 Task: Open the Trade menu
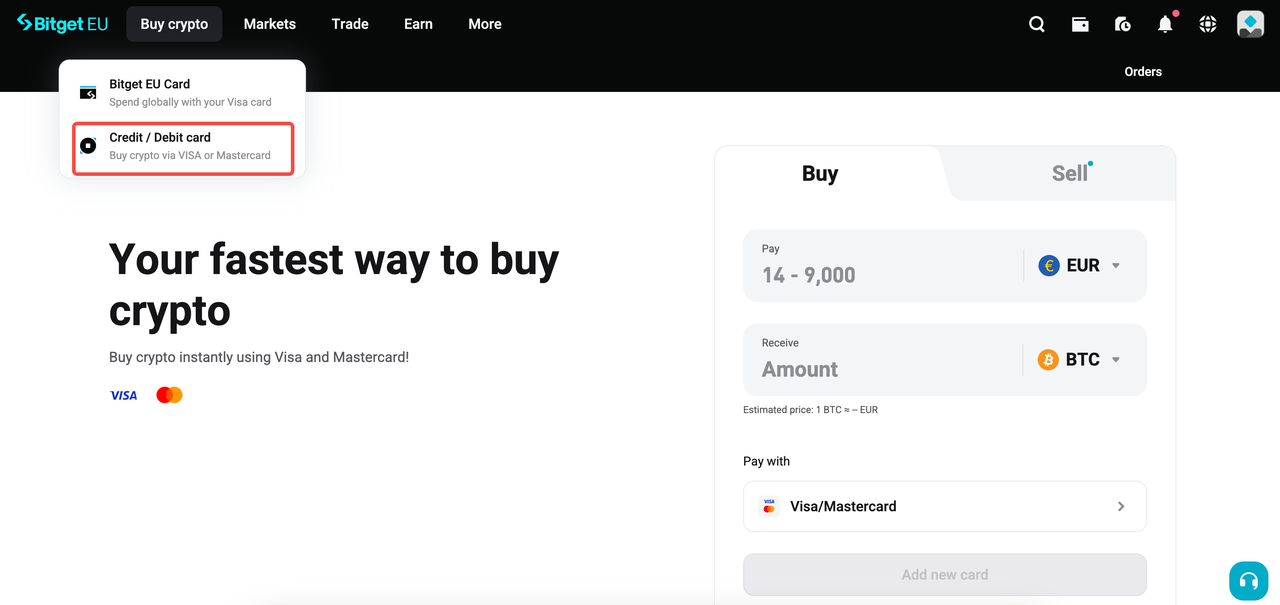click(x=350, y=24)
